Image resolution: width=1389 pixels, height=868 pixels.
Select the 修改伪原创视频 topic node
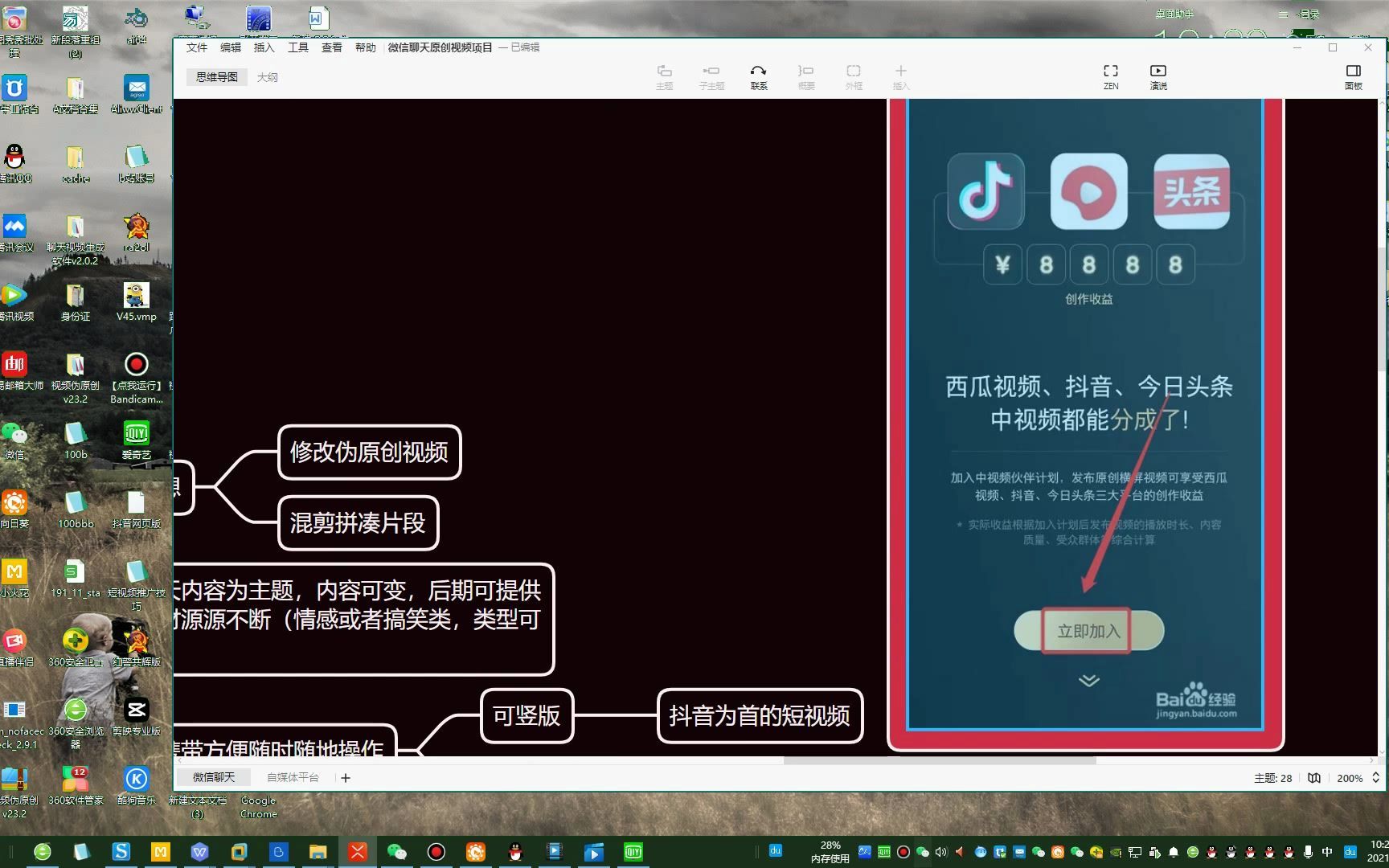tap(369, 452)
